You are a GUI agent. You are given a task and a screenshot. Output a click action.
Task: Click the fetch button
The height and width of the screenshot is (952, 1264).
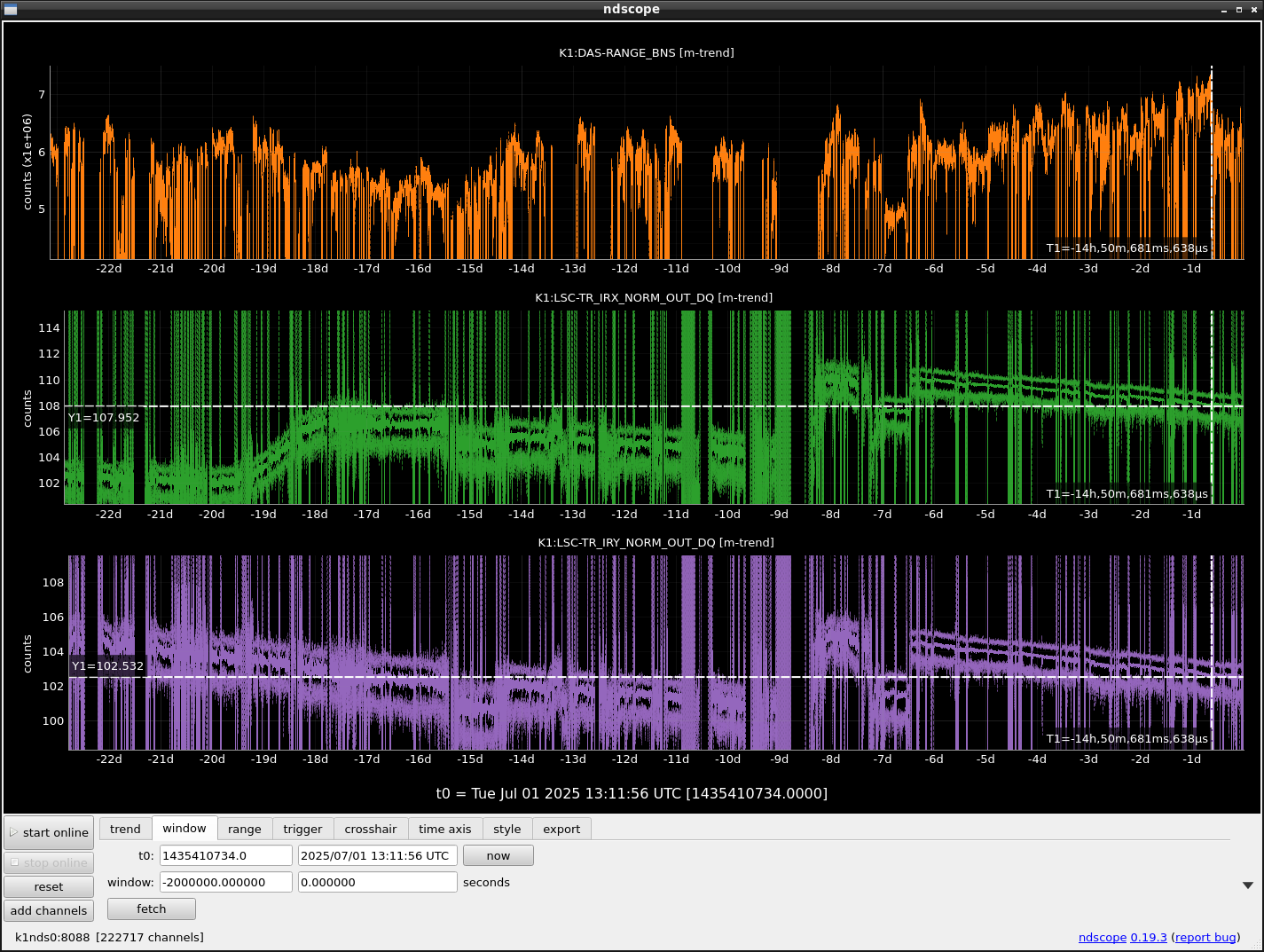152,909
